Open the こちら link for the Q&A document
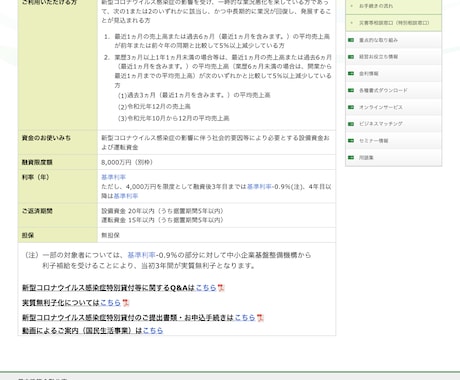460x380 pixels. tap(206, 288)
